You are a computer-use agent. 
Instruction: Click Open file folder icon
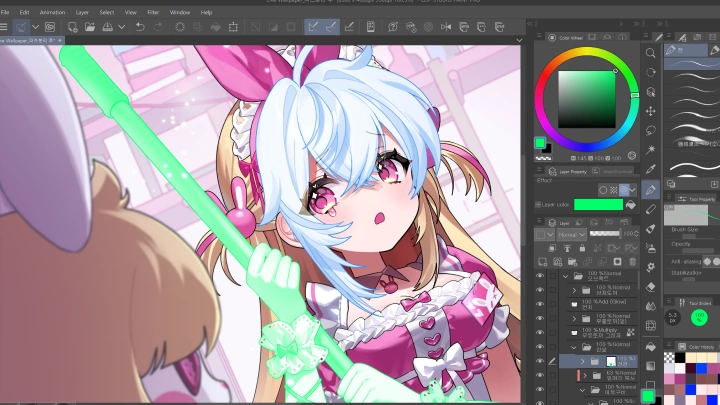90,27
